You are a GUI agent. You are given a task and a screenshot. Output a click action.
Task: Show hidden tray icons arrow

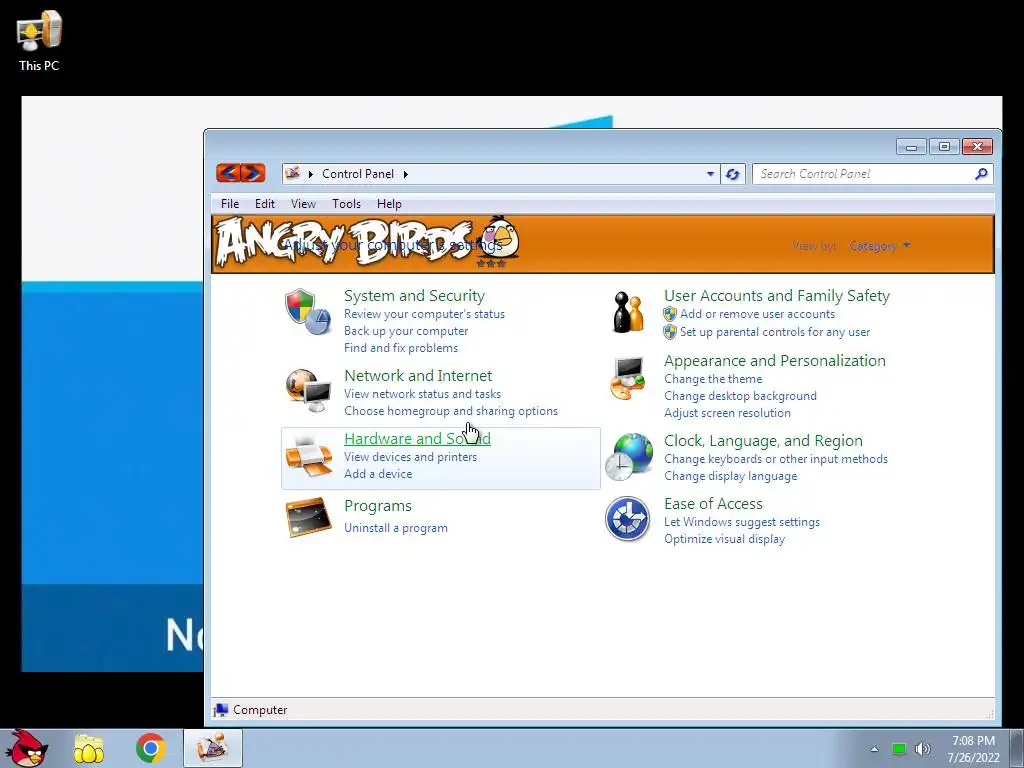(874, 749)
